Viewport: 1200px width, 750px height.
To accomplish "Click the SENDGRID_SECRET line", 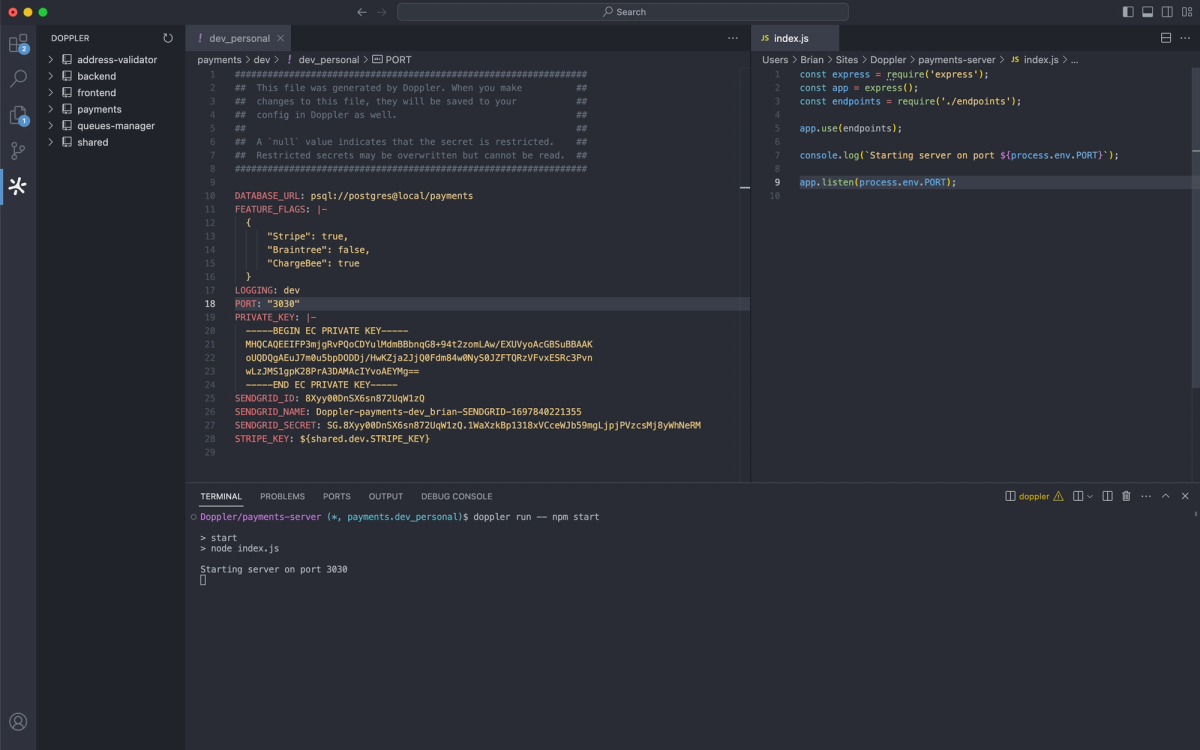I will [468, 425].
